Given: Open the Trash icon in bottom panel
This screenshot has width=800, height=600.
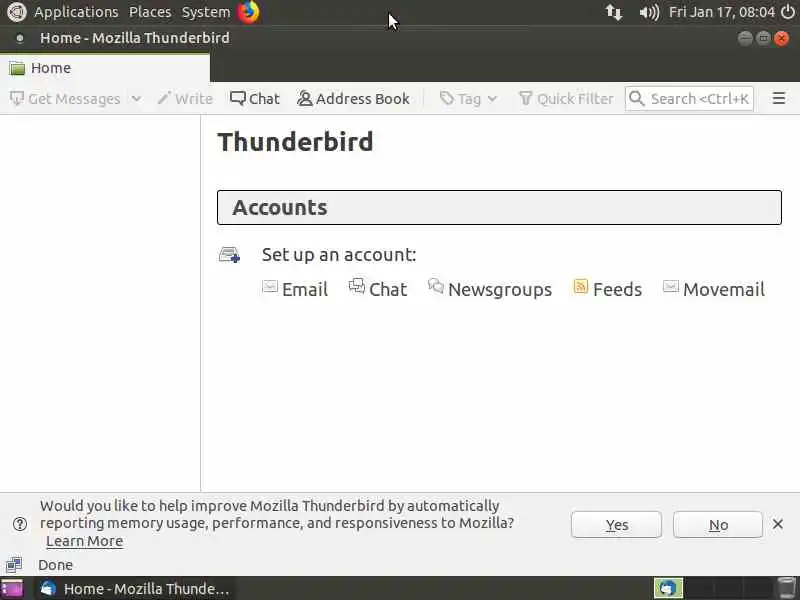Looking at the screenshot, I should tap(786, 588).
